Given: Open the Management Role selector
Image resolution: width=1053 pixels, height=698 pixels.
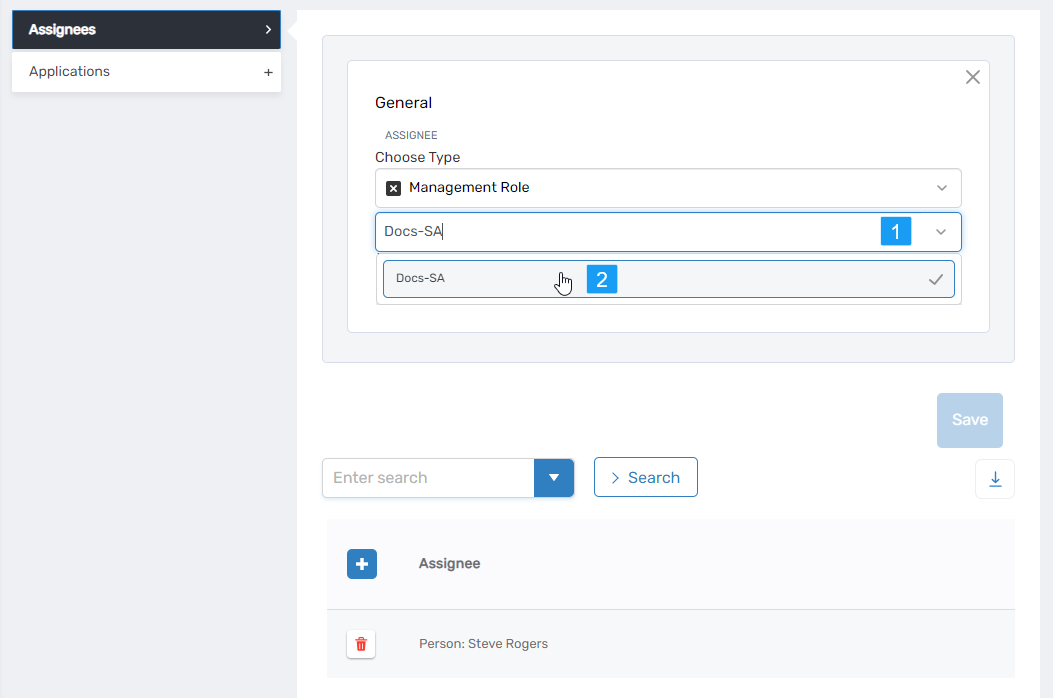Looking at the screenshot, I should [x=667, y=187].
